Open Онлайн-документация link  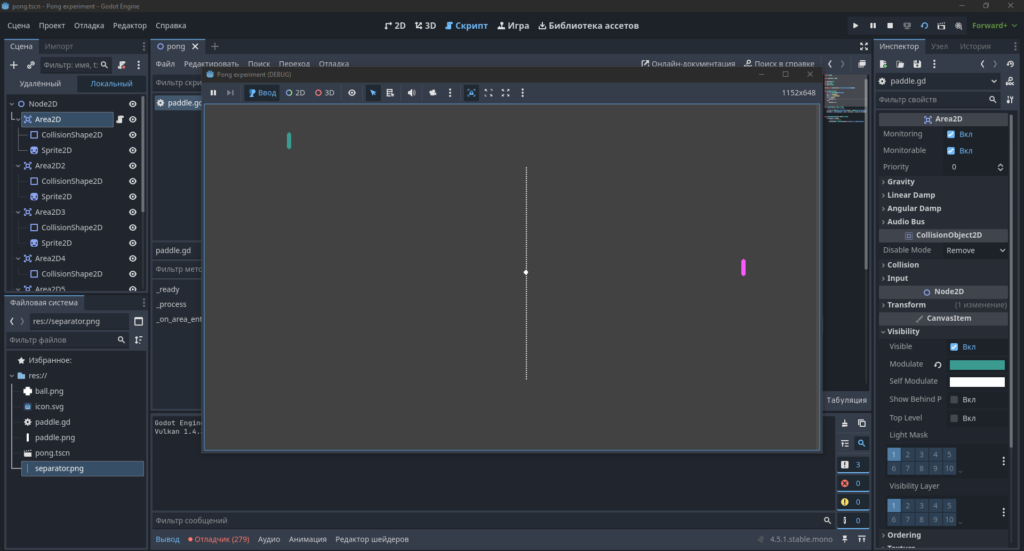[688, 64]
